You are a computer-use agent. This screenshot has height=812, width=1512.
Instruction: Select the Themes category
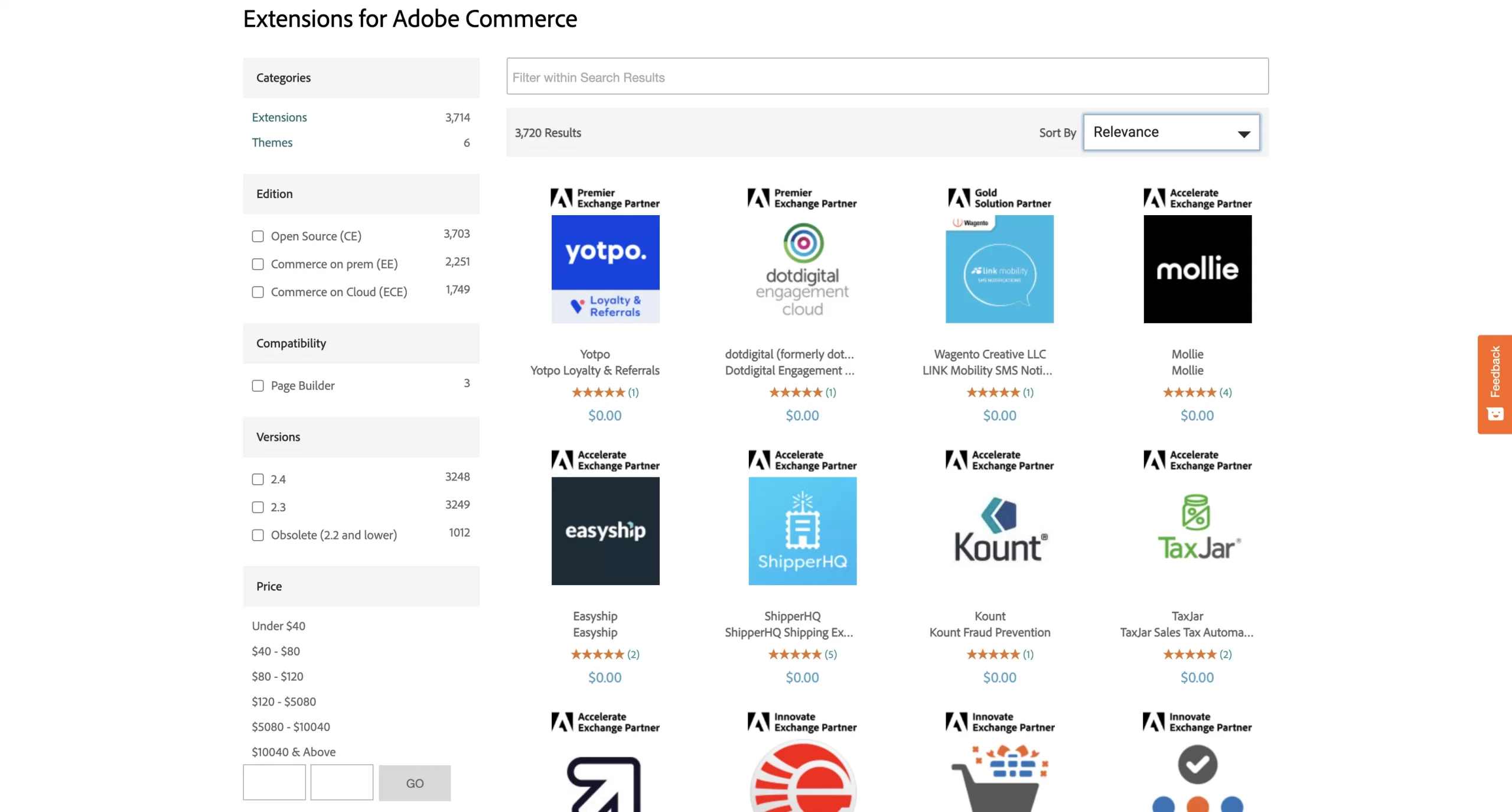pos(272,142)
